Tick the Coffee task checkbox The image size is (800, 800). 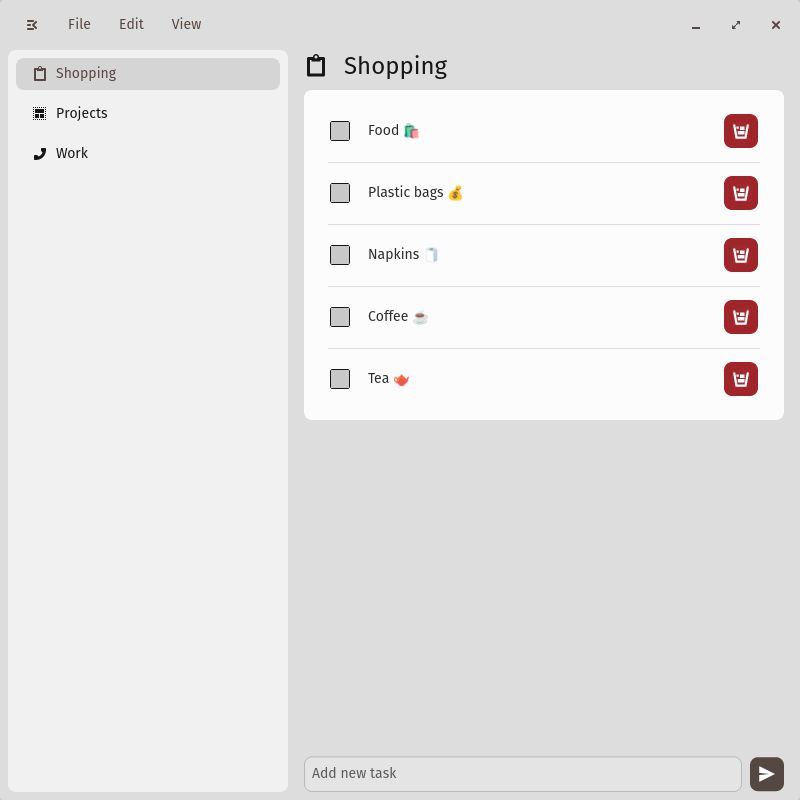point(340,317)
